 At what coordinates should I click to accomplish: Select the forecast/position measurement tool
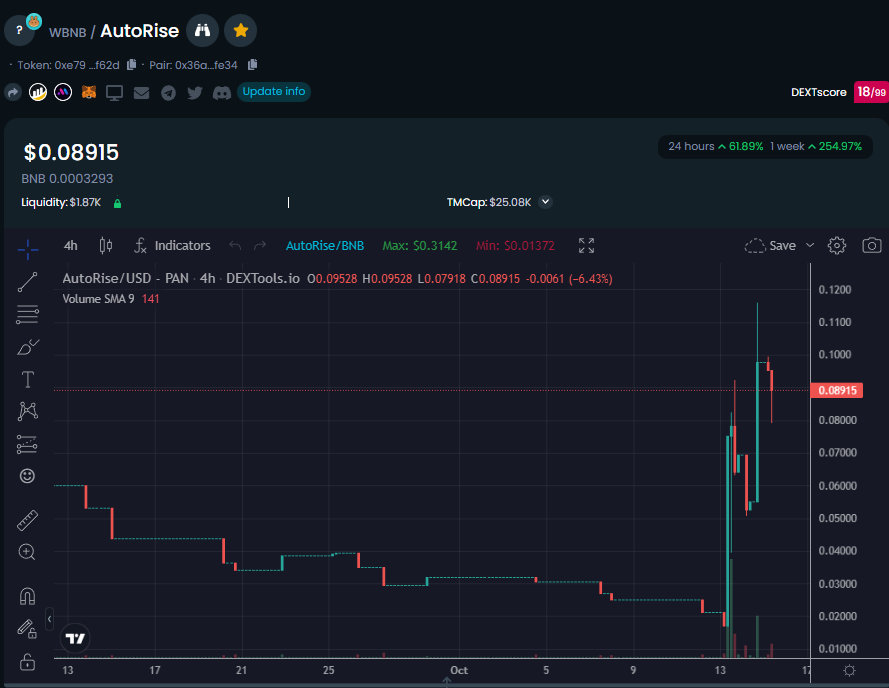tap(27, 444)
